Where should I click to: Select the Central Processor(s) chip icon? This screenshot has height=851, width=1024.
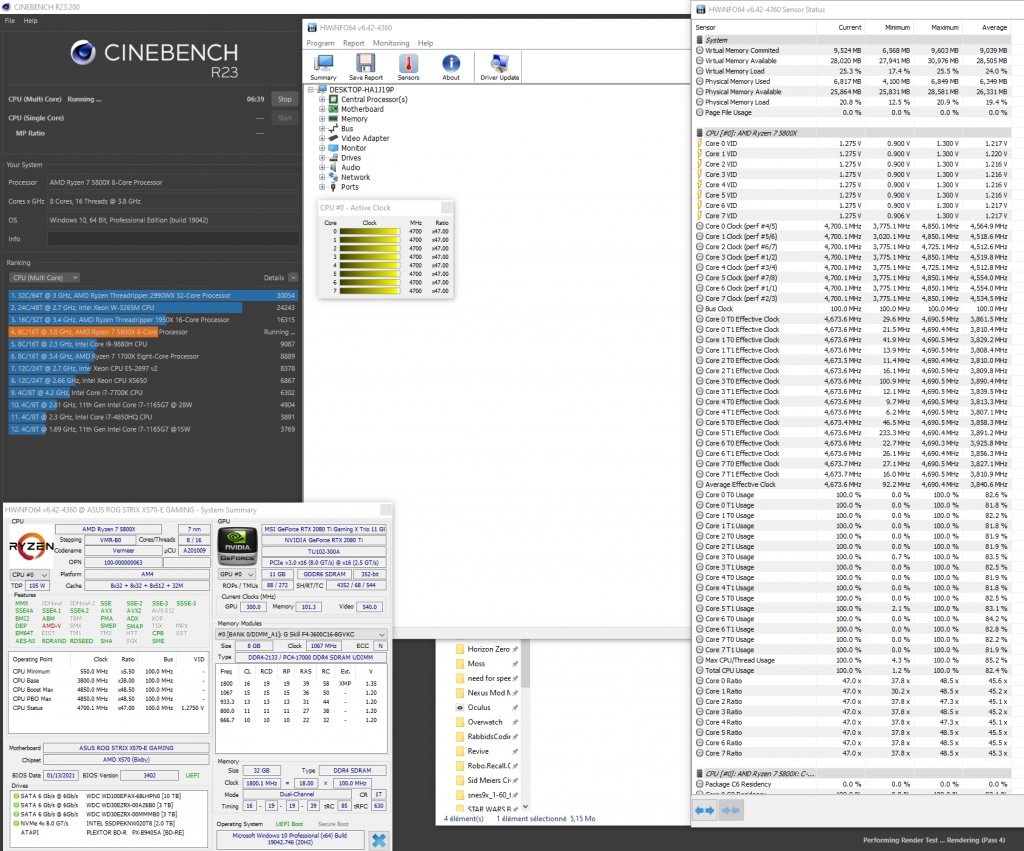tap(333, 99)
